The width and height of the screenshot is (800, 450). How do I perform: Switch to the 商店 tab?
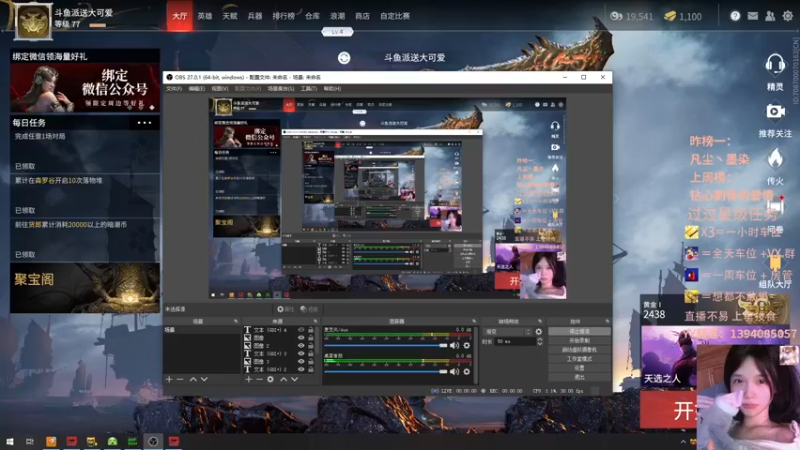362,16
